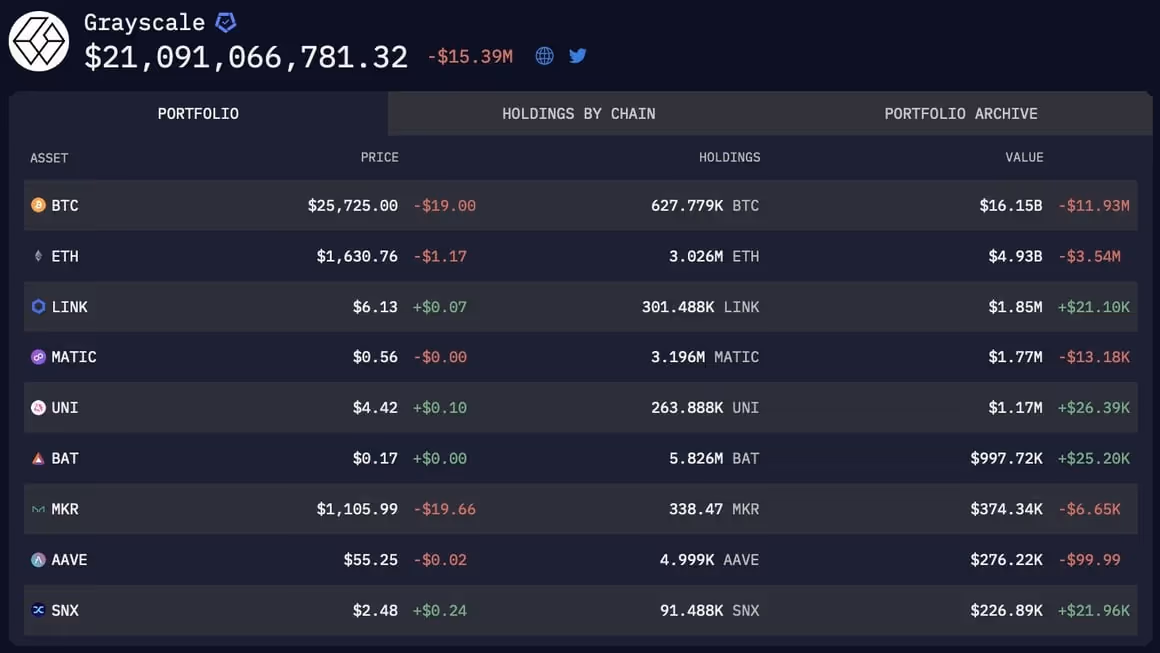Click the Maker (MKR) token icon
The image size is (1160, 653).
pos(37,508)
